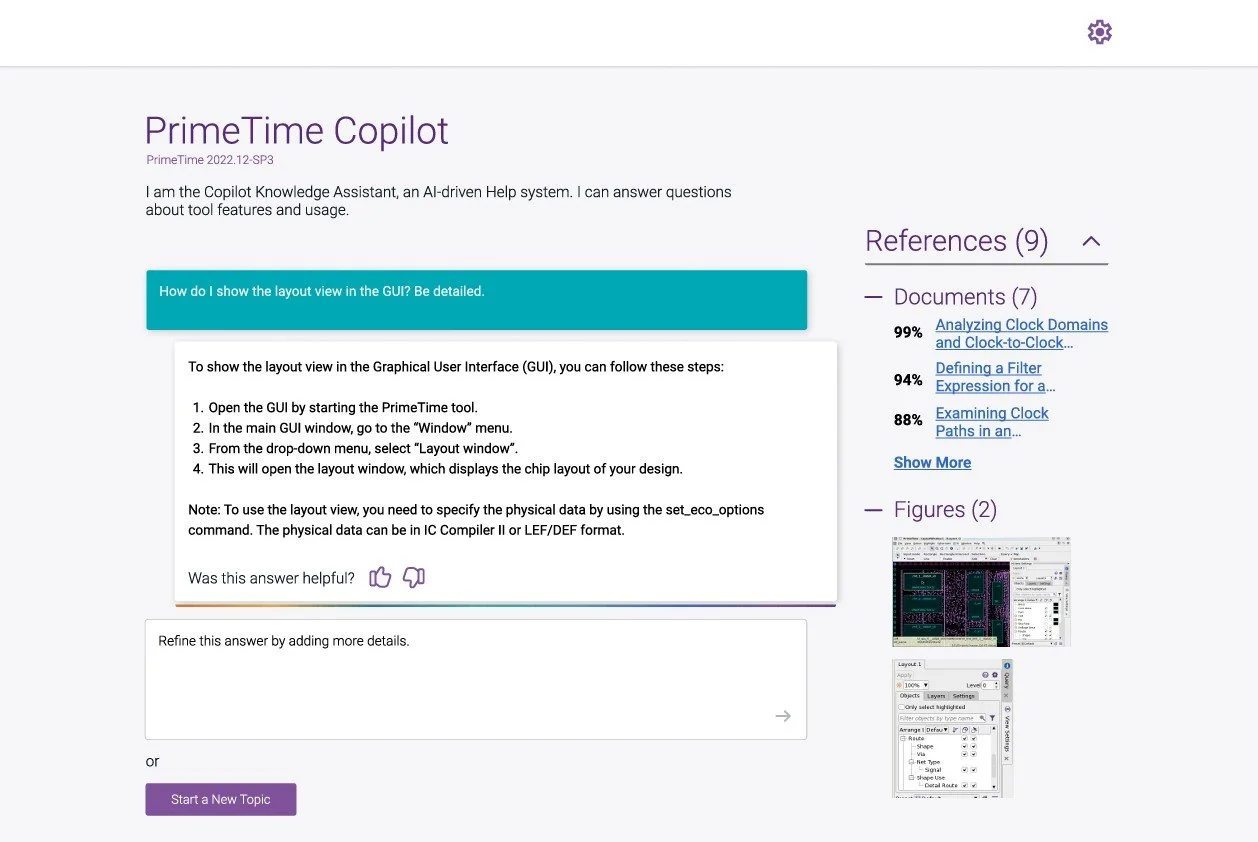Select the PrimeTime Copilot heading
The image size is (1258, 842).
(297, 131)
